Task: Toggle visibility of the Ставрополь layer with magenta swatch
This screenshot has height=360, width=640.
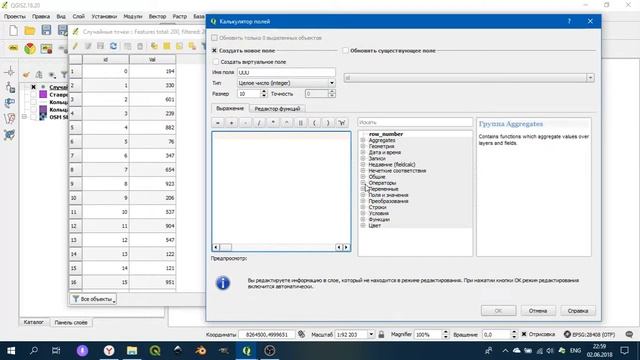Action: (33, 95)
